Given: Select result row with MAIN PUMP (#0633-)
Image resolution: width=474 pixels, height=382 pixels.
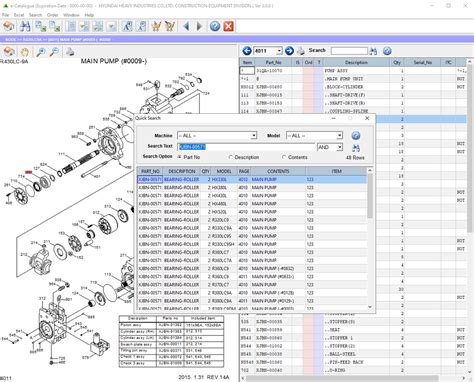Looking at the screenshot, I should click(252, 277).
